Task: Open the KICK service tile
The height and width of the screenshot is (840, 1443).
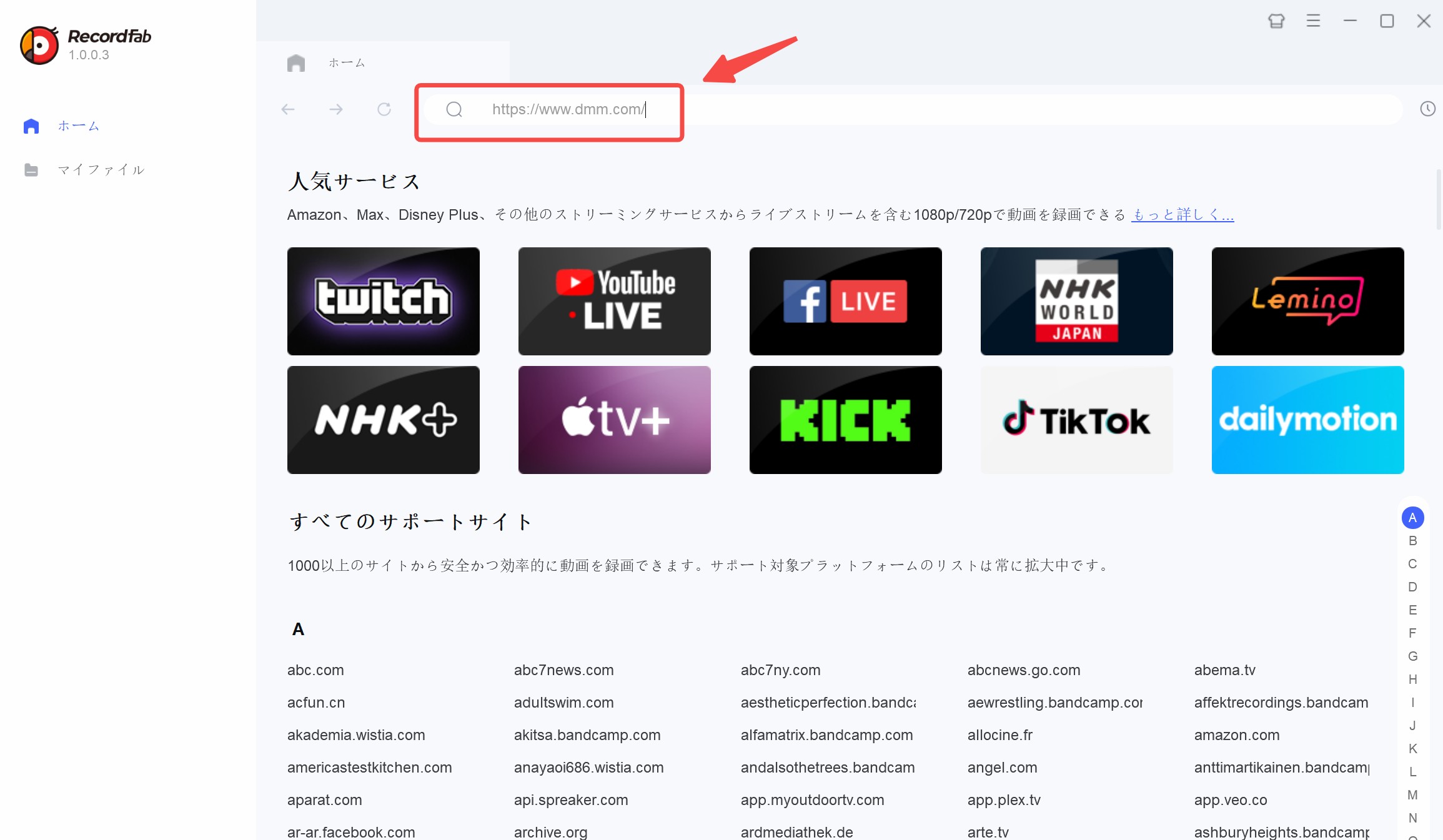Action: click(x=846, y=420)
